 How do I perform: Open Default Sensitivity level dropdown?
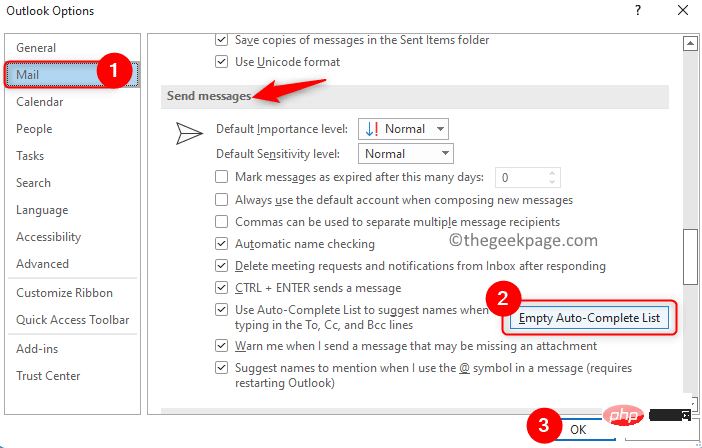[406, 154]
